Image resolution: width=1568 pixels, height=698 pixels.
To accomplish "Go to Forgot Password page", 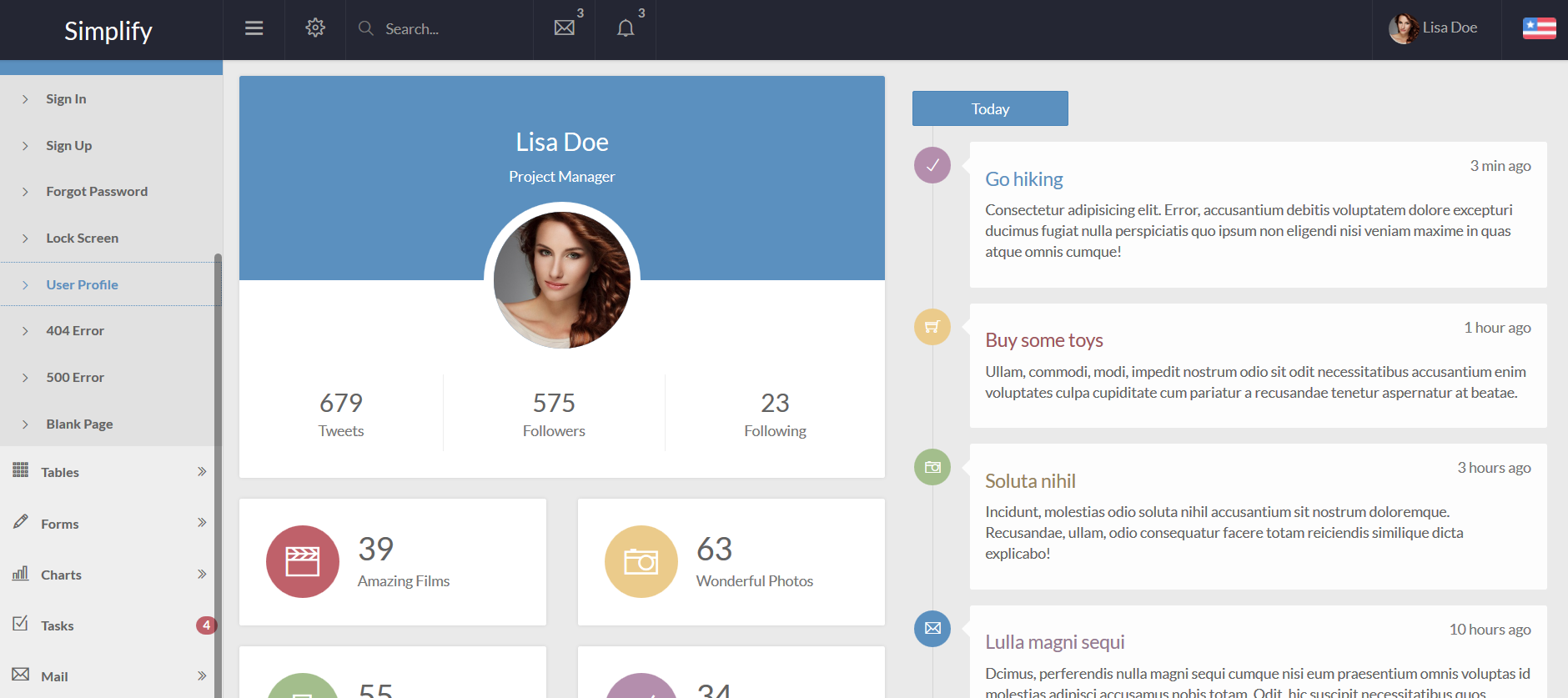I will tap(97, 192).
